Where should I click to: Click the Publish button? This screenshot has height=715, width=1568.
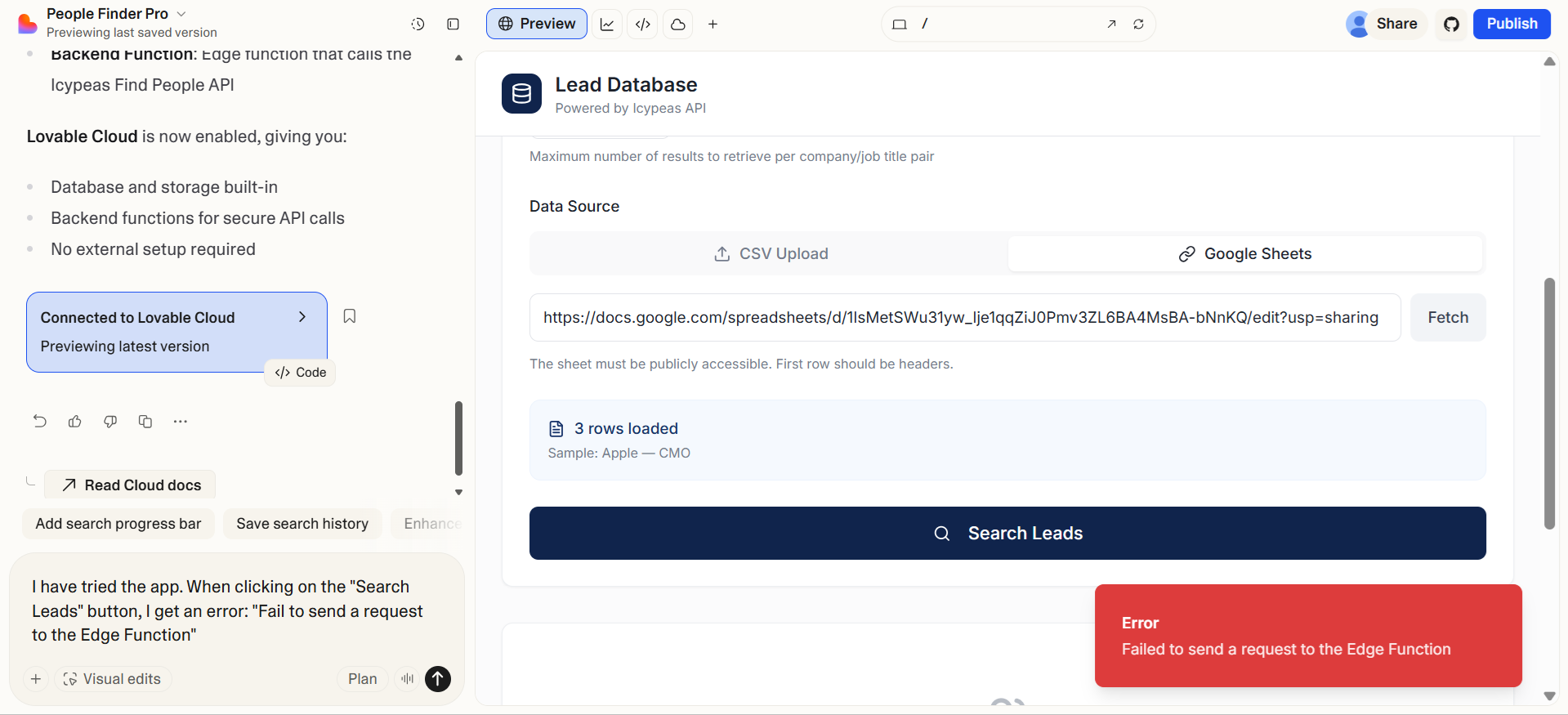click(x=1512, y=24)
